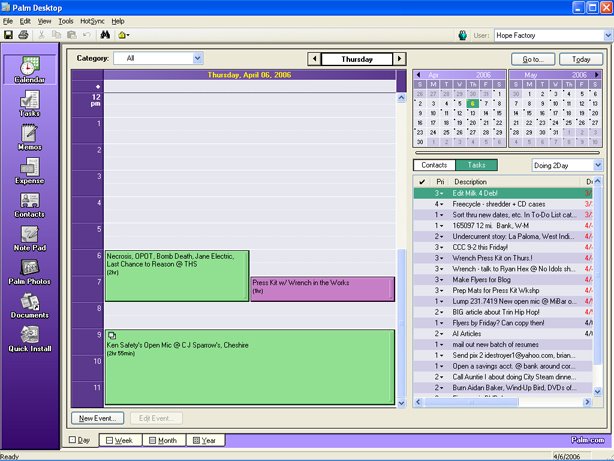The height and width of the screenshot is (461, 614).
Task: Open the Edit menu
Action: coord(25,21)
